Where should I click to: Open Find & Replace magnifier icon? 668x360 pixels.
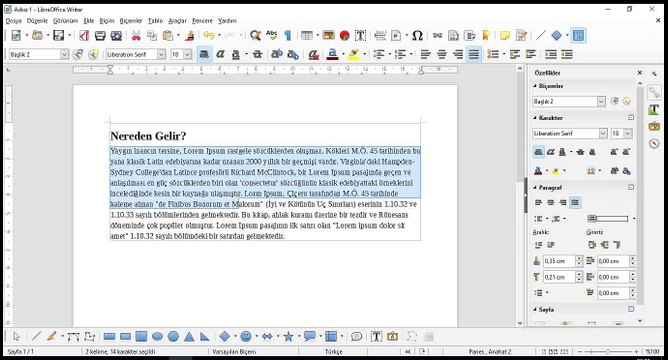[255, 35]
